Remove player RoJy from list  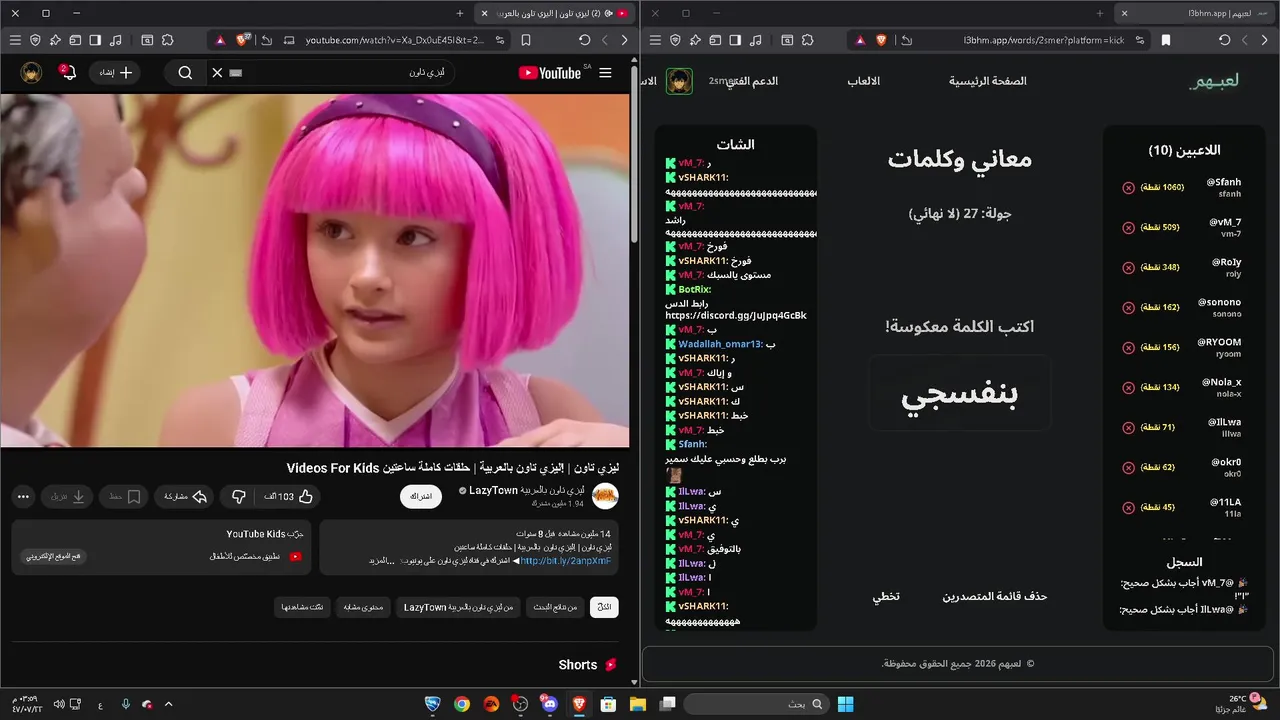pyautogui.click(x=1129, y=267)
